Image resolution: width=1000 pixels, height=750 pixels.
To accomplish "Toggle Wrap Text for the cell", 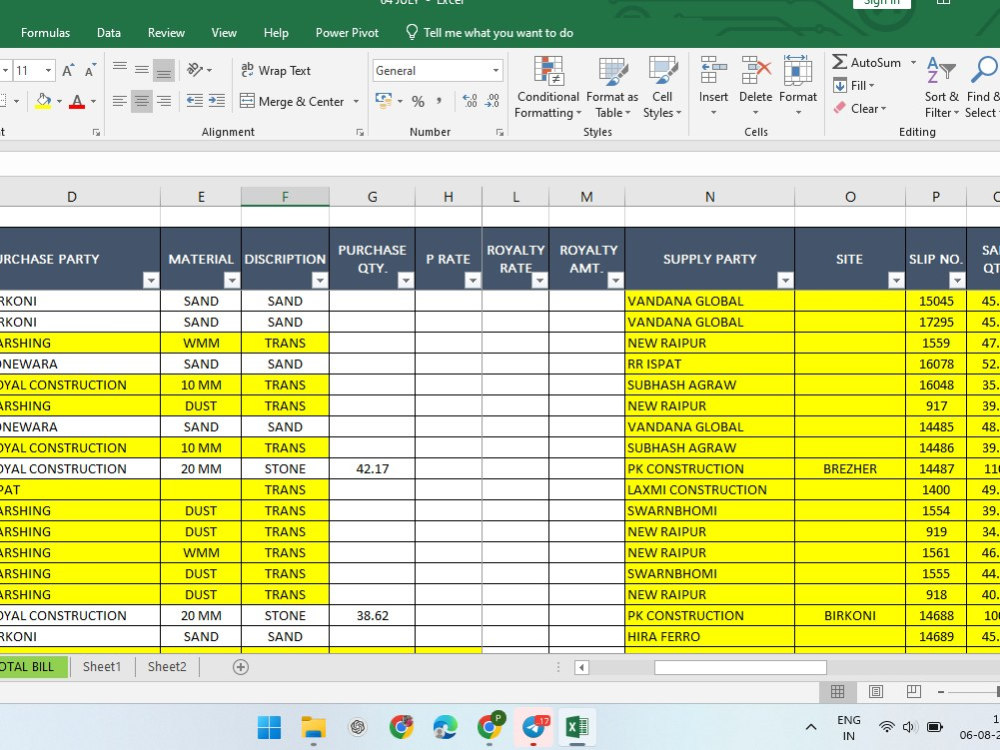I will pyautogui.click(x=276, y=71).
